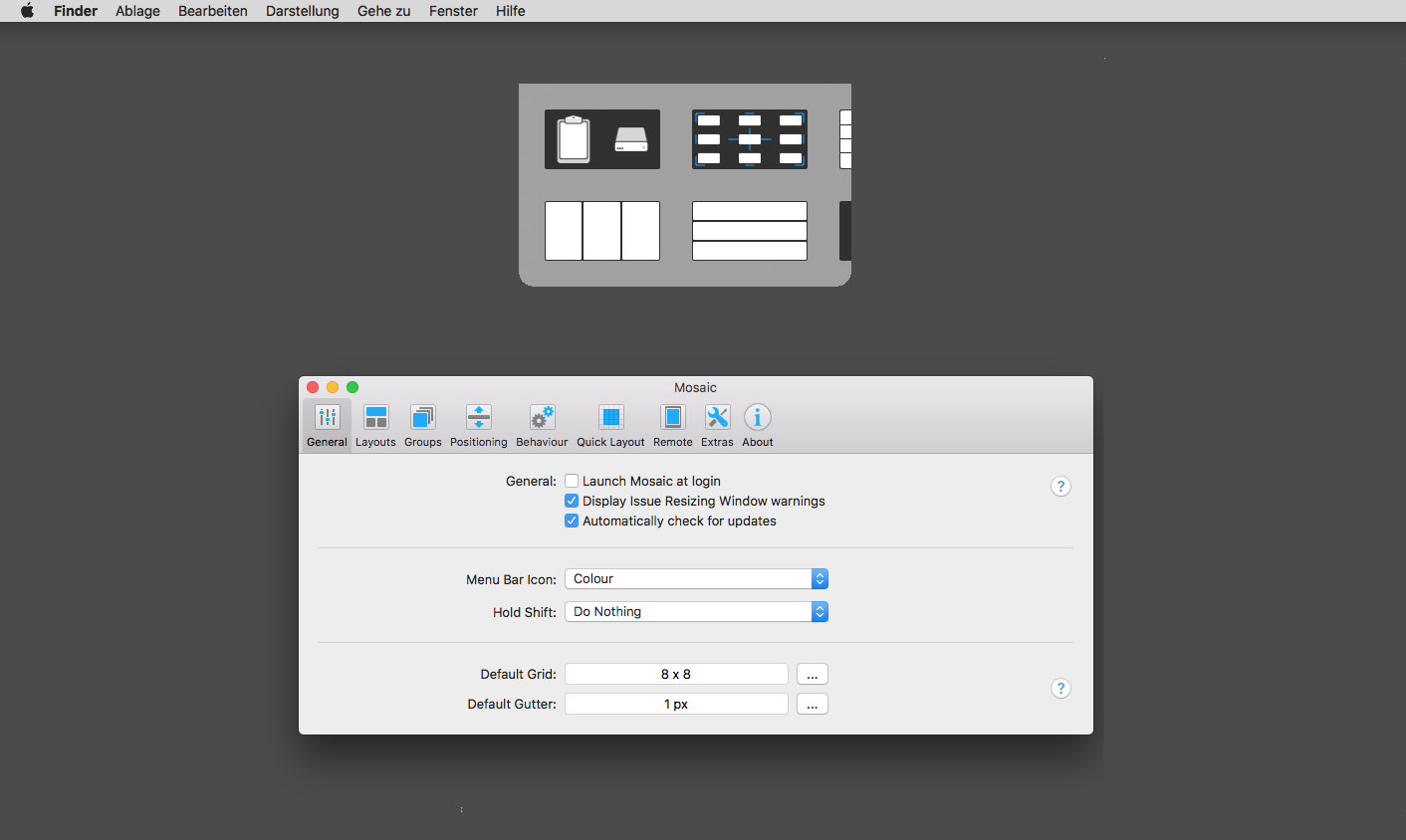Click the ellipsis button beside Default Grid

click(813, 675)
